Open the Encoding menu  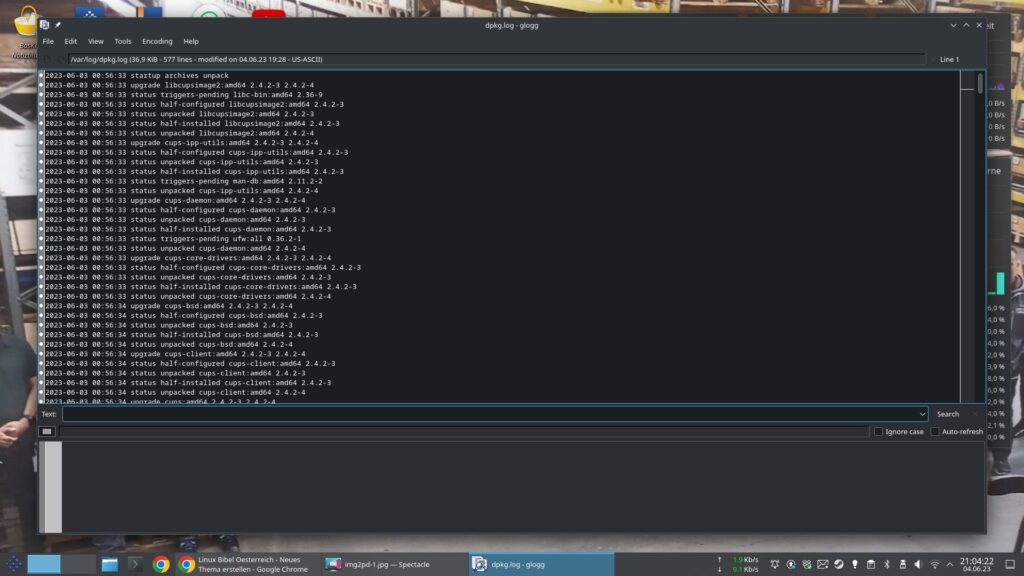coord(157,42)
